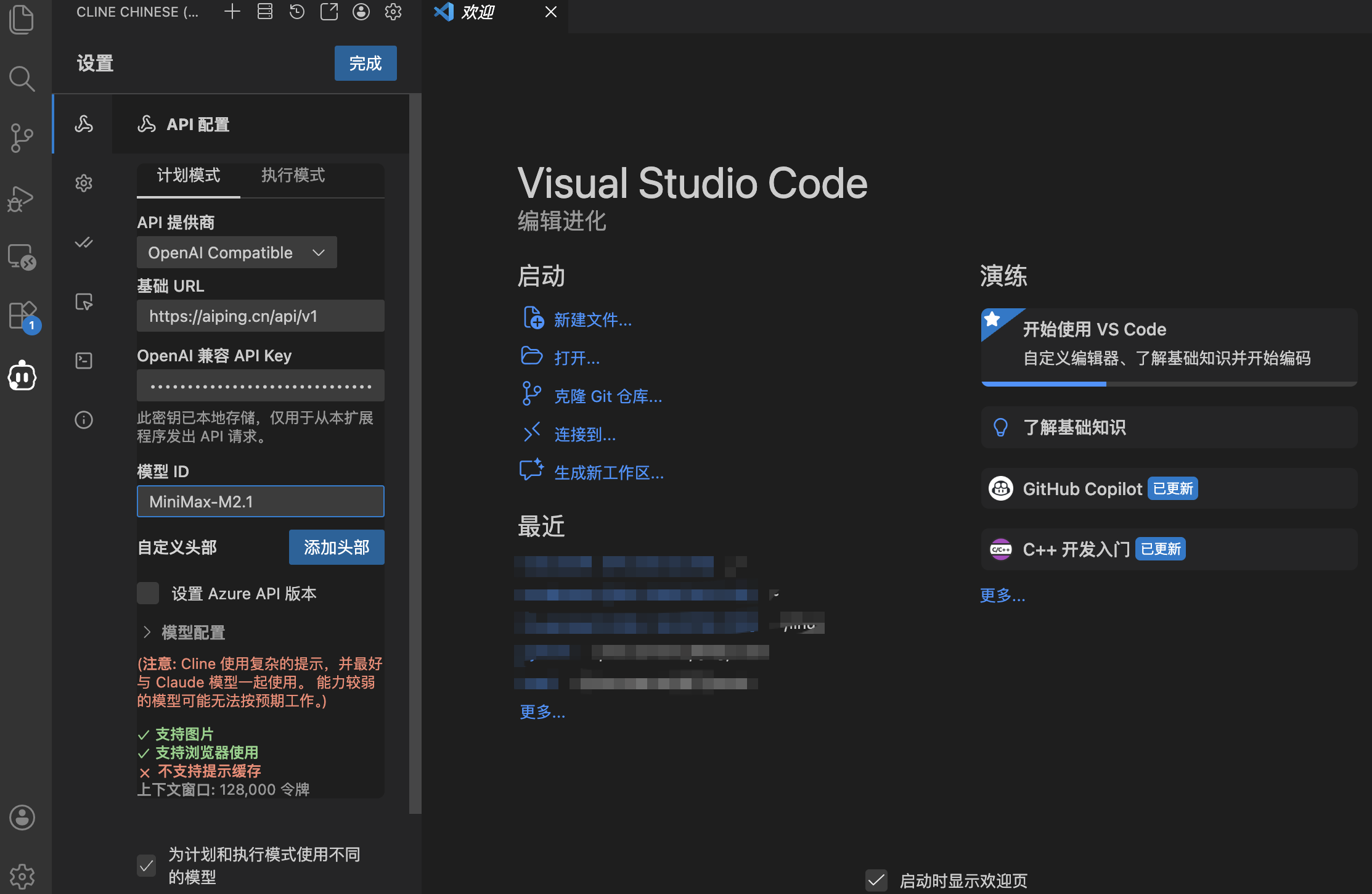Click the 添加头部 button

coord(337,547)
